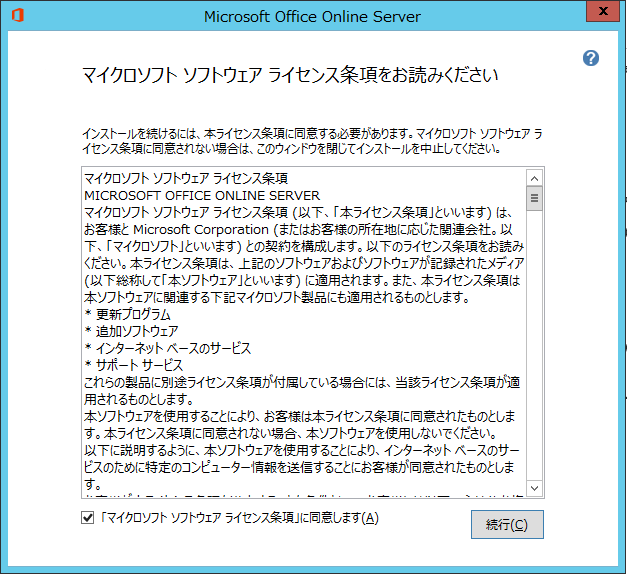The image size is (627, 574).
Task: Click the 'MICROSOFT OFFICE ONLINE SERVER' line in license
Action: (203, 196)
